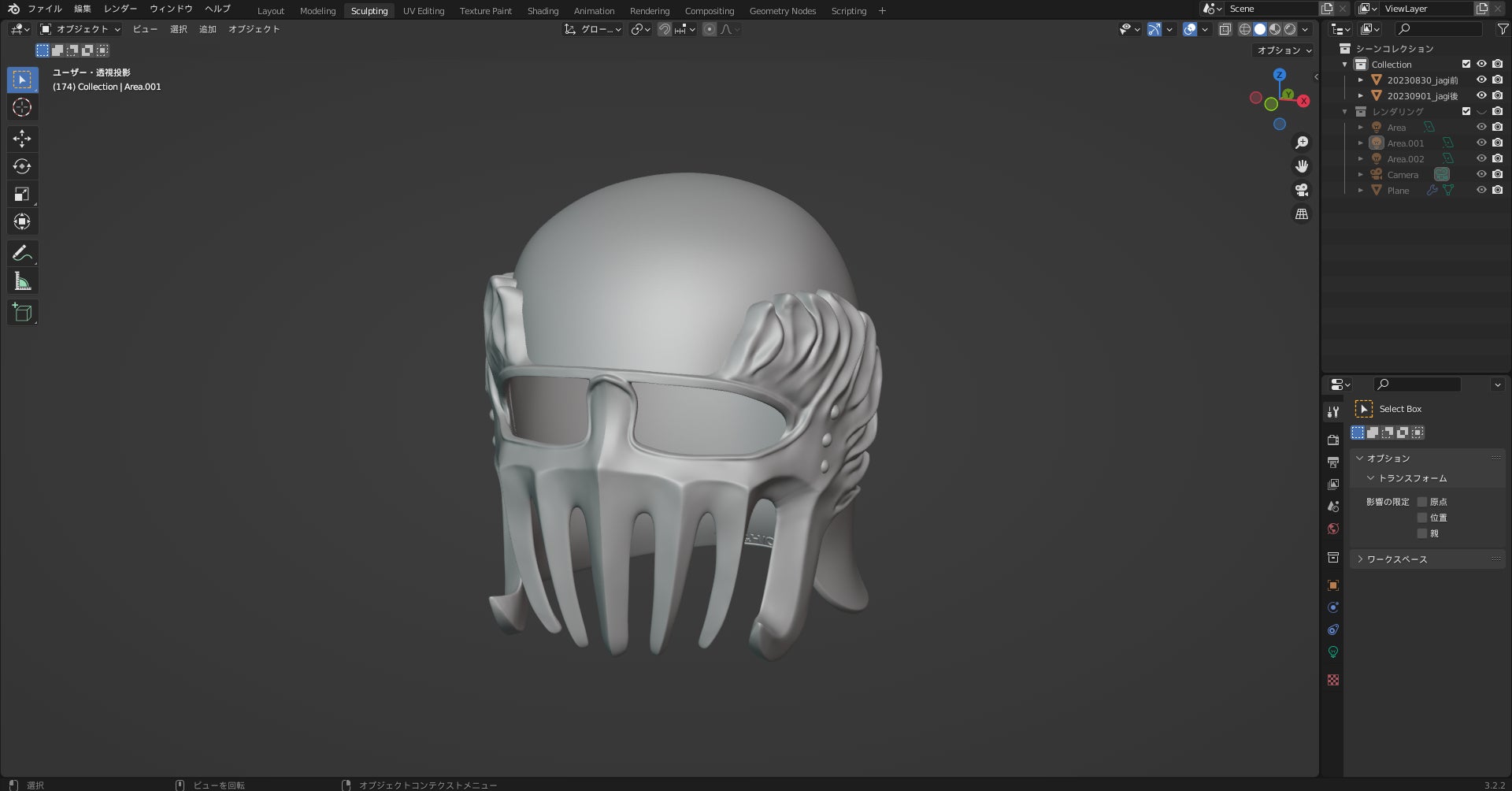The image size is (1512, 791).
Task: Expand the Plane item in the outliner
Action: [x=1360, y=191]
